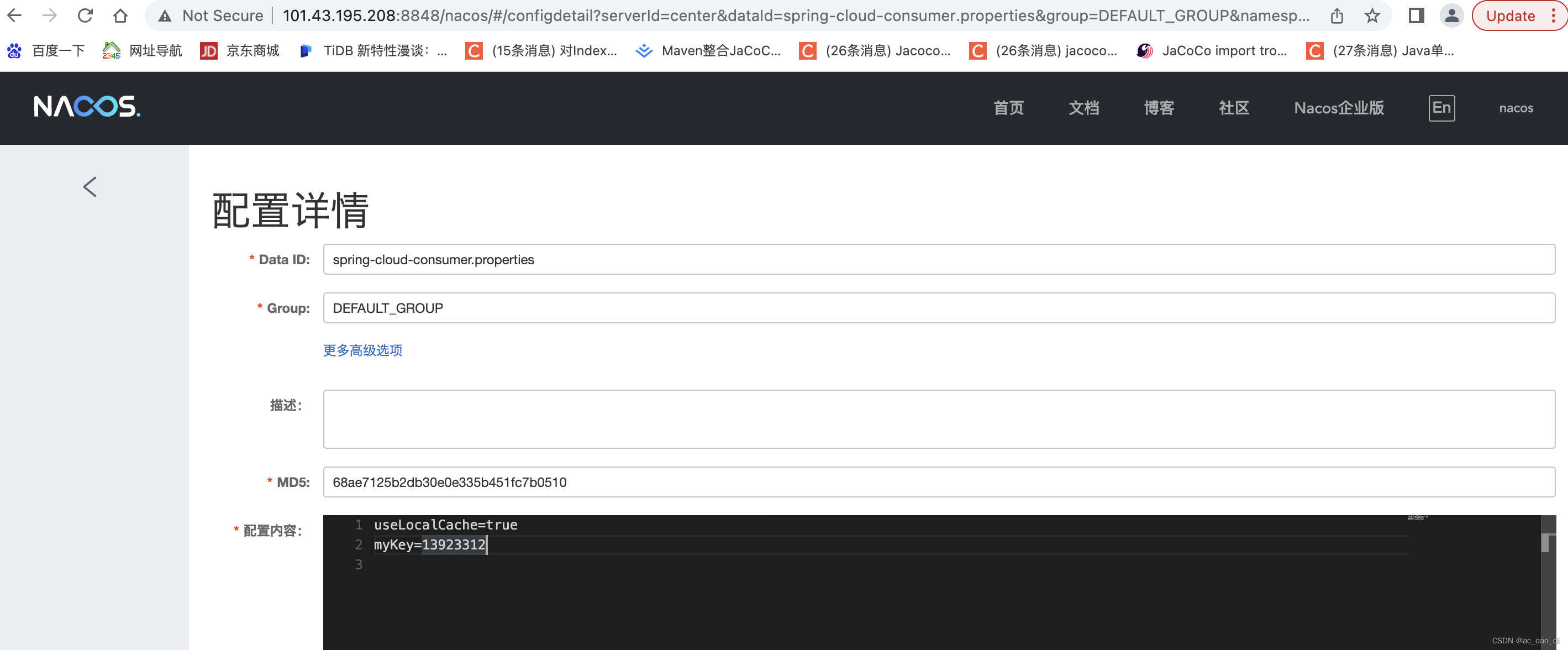Screen dimensions: 1568x650
Task: Click the Group input field
Action: click(x=939, y=308)
